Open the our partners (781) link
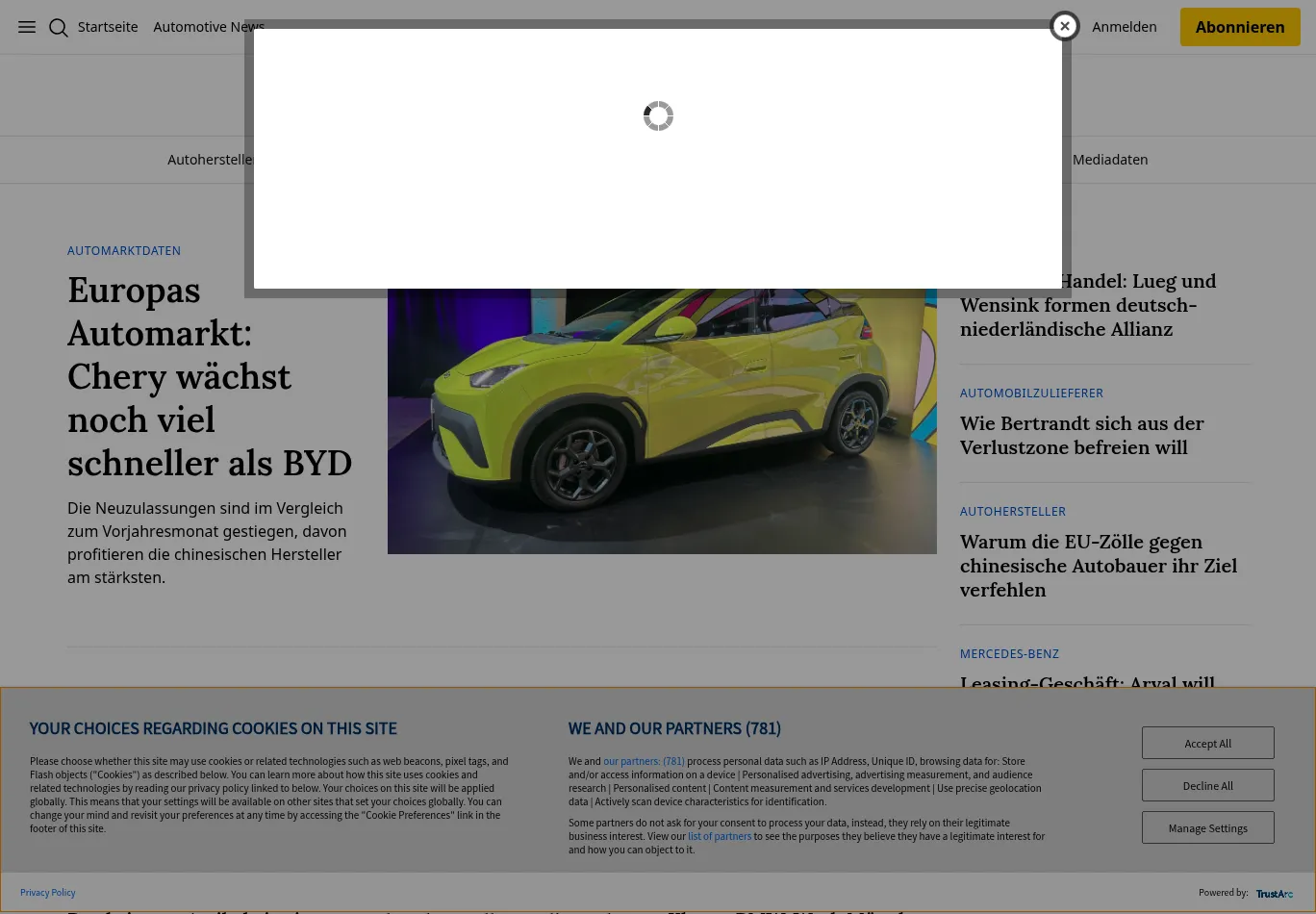This screenshot has height=914, width=1316. 645,761
